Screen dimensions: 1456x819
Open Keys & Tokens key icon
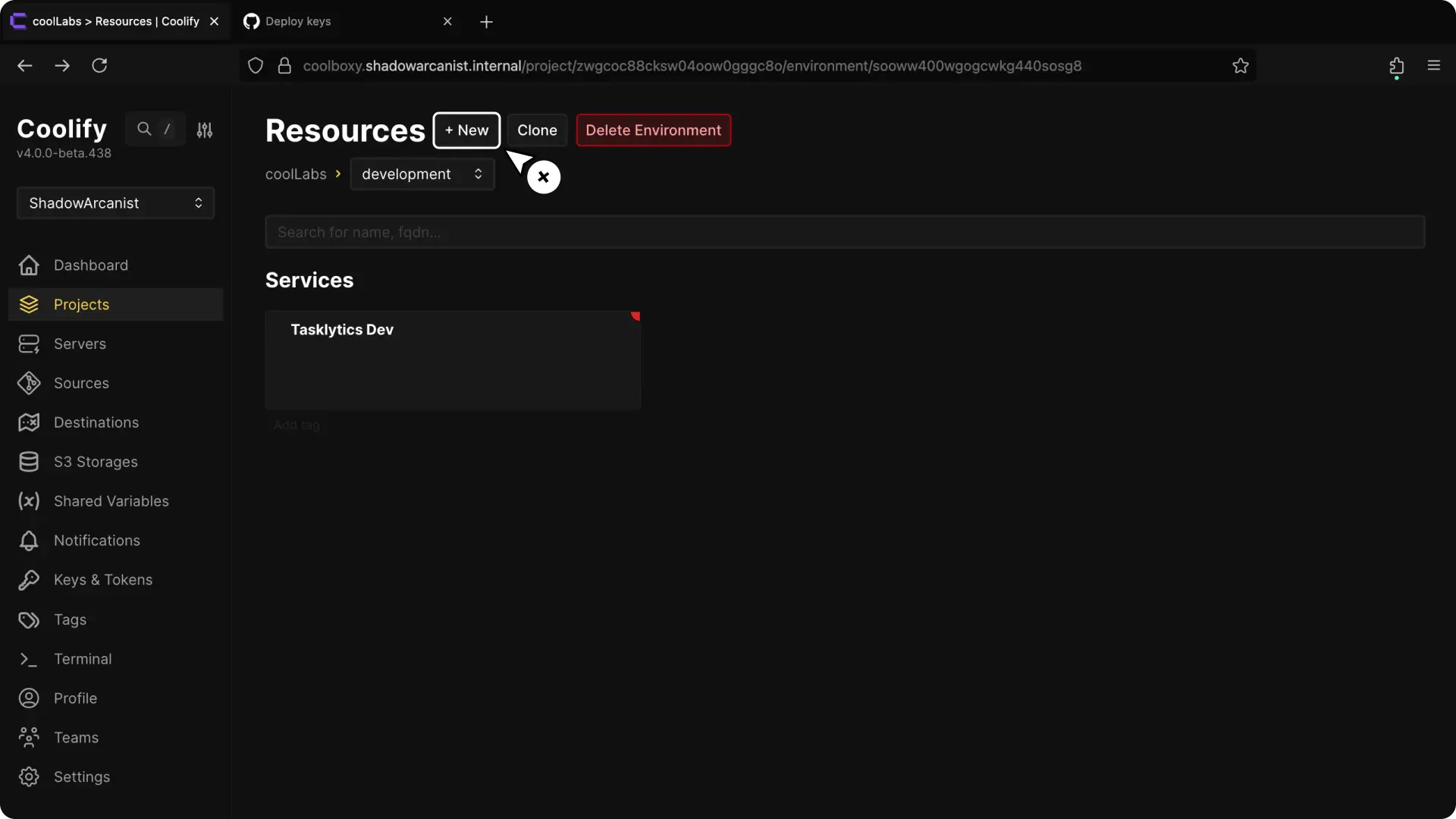tap(29, 580)
